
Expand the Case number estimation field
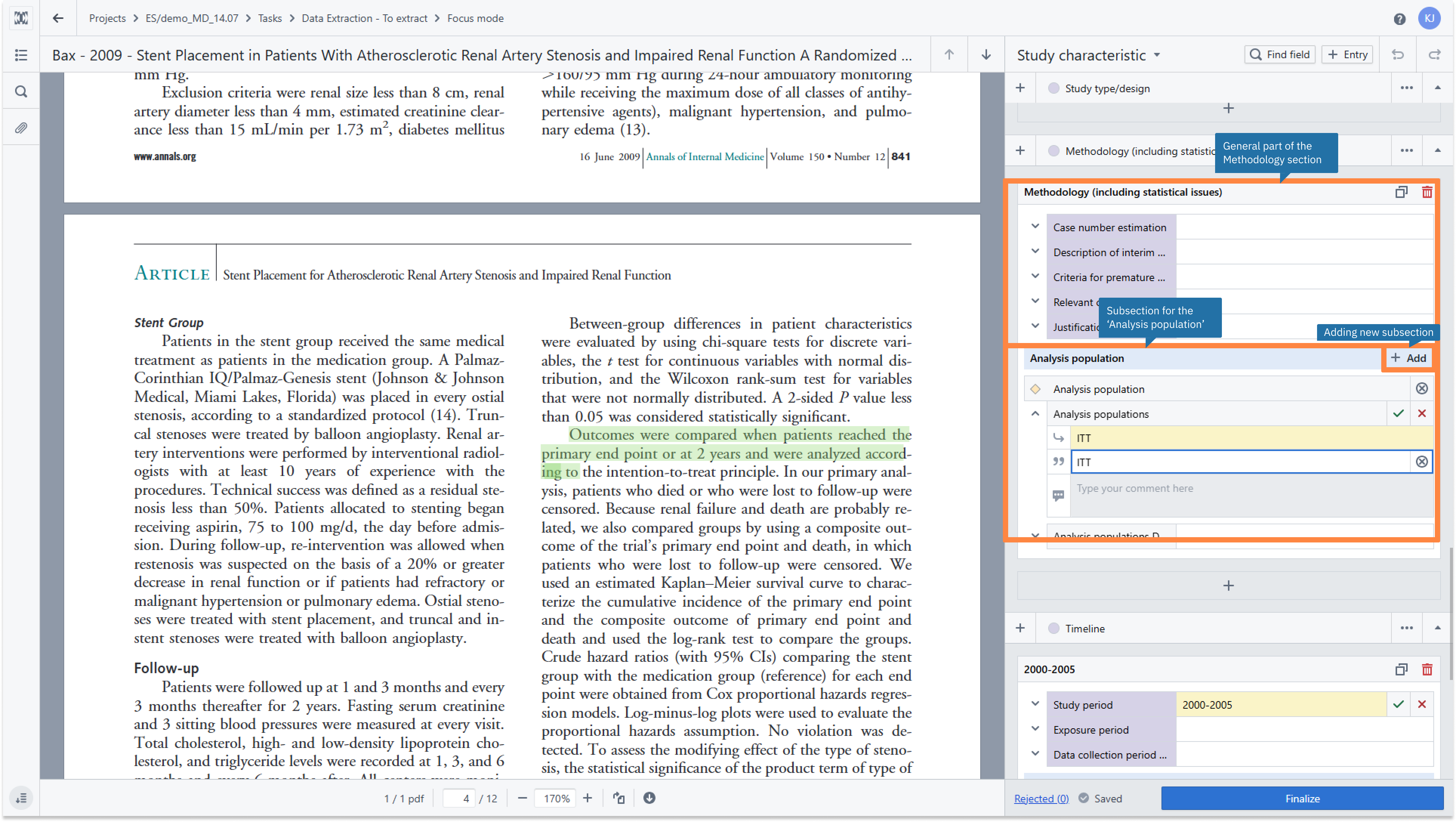point(1035,227)
